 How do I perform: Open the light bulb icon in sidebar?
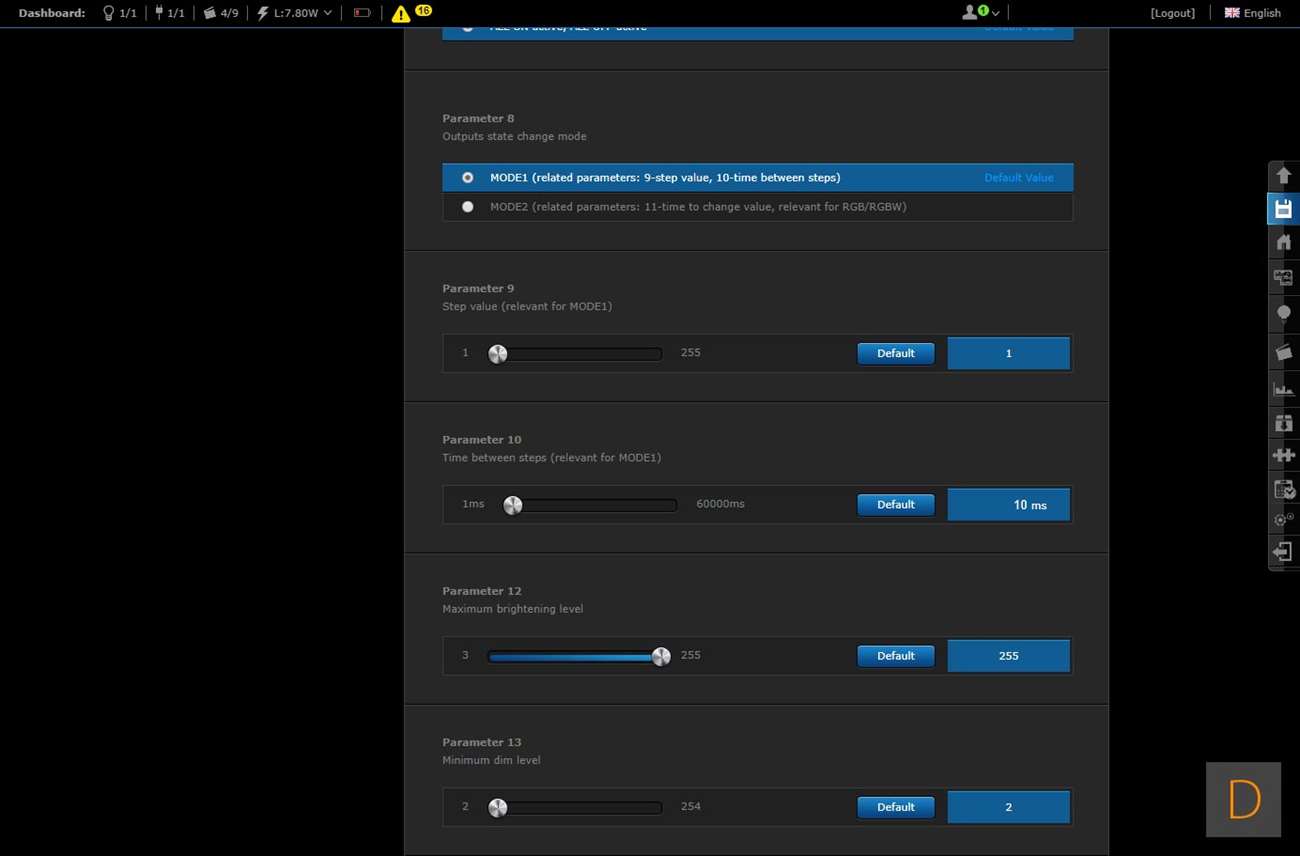(1283, 314)
